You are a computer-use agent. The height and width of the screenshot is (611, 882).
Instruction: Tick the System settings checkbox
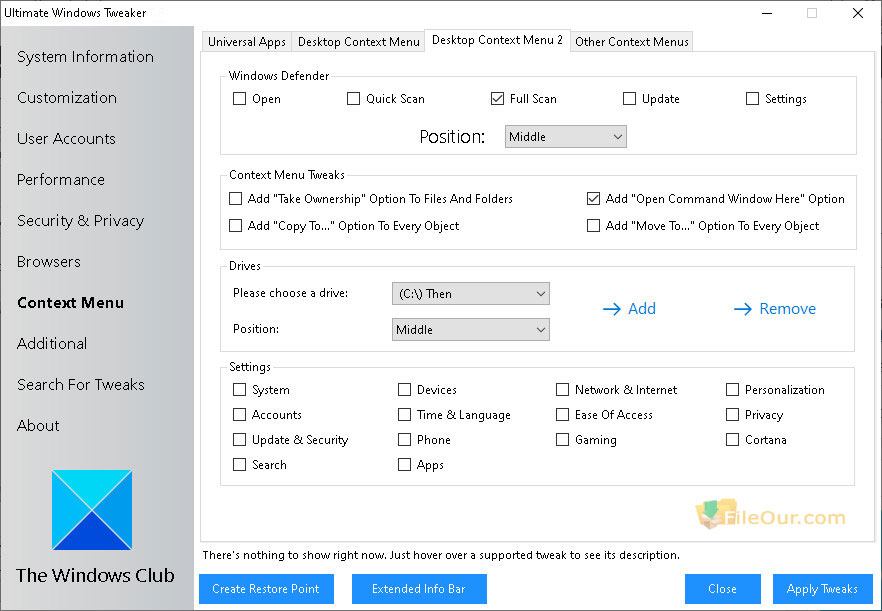coord(240,390)
